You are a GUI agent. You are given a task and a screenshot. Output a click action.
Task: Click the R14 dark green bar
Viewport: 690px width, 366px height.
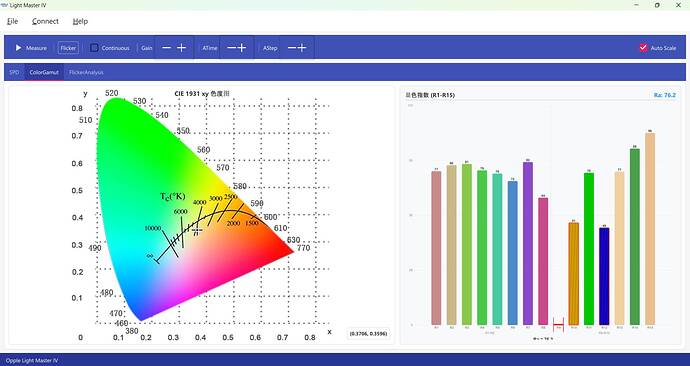[x=635, y=237]
